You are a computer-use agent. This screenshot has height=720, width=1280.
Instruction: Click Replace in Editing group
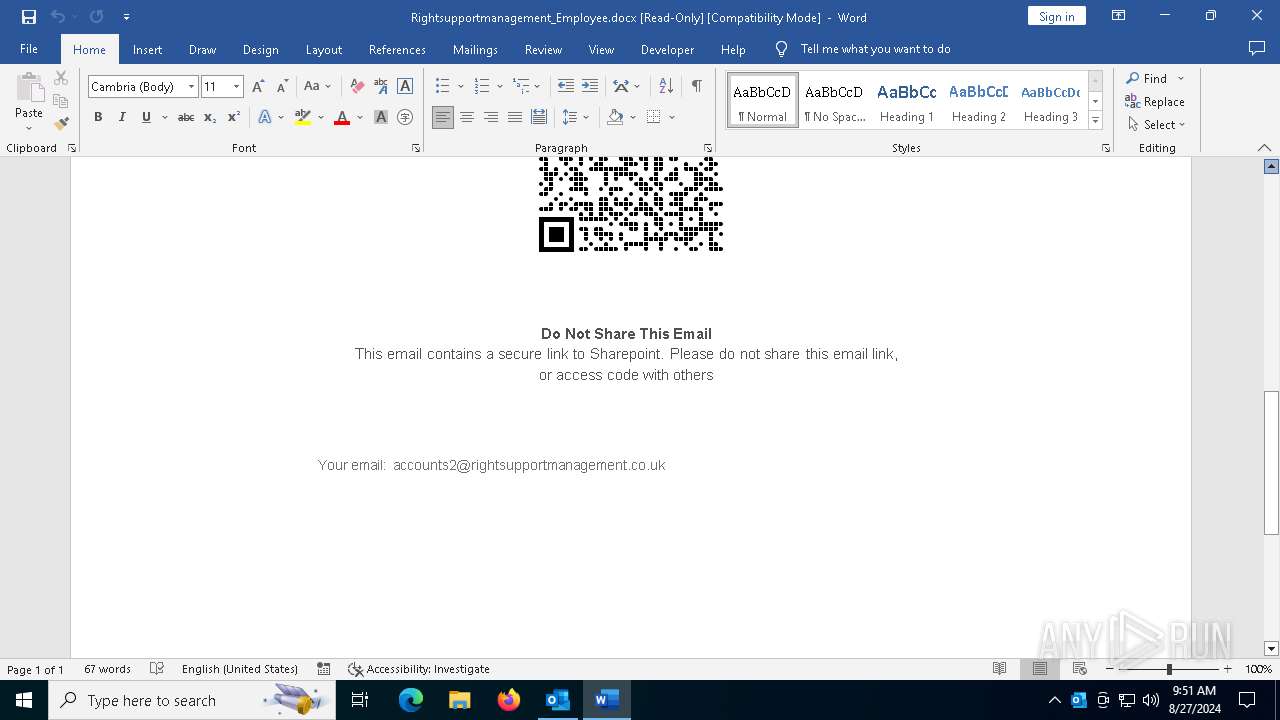pos(1155,101)
